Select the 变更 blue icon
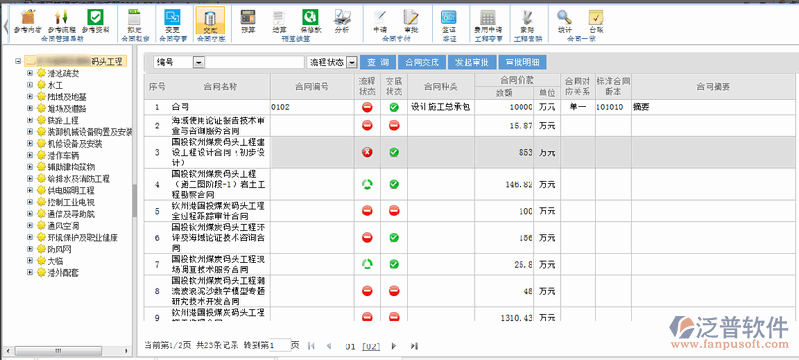The image size is (799, 360). click(x=172, y=18)
